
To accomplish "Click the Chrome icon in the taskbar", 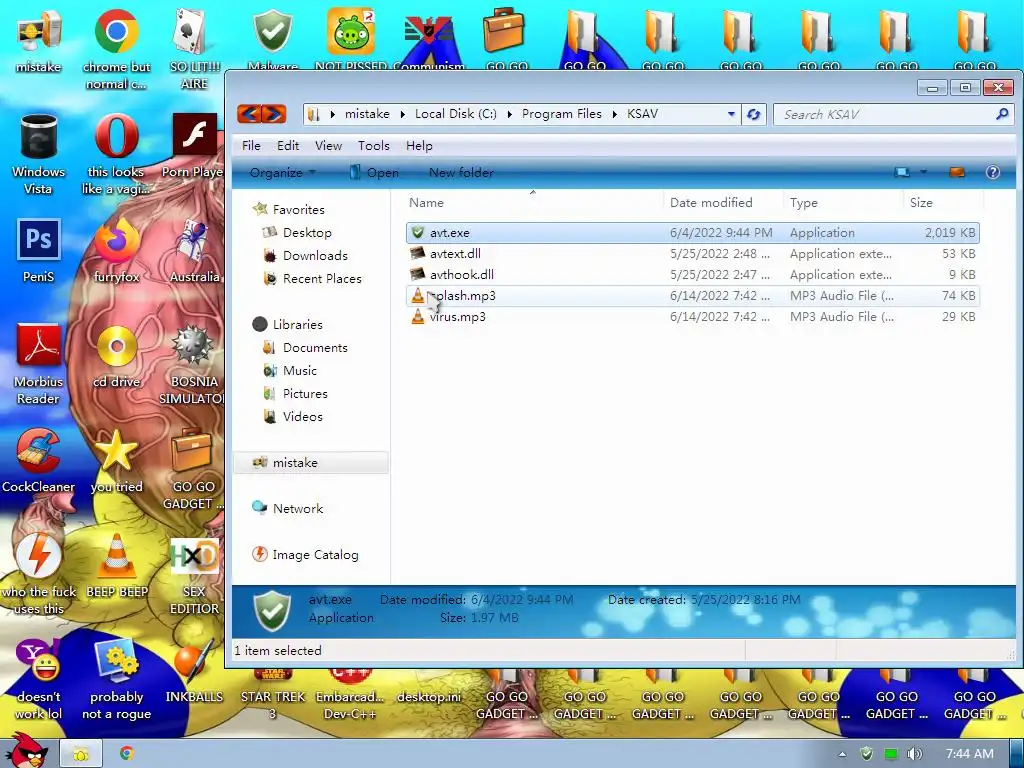I will coord(126,754).
